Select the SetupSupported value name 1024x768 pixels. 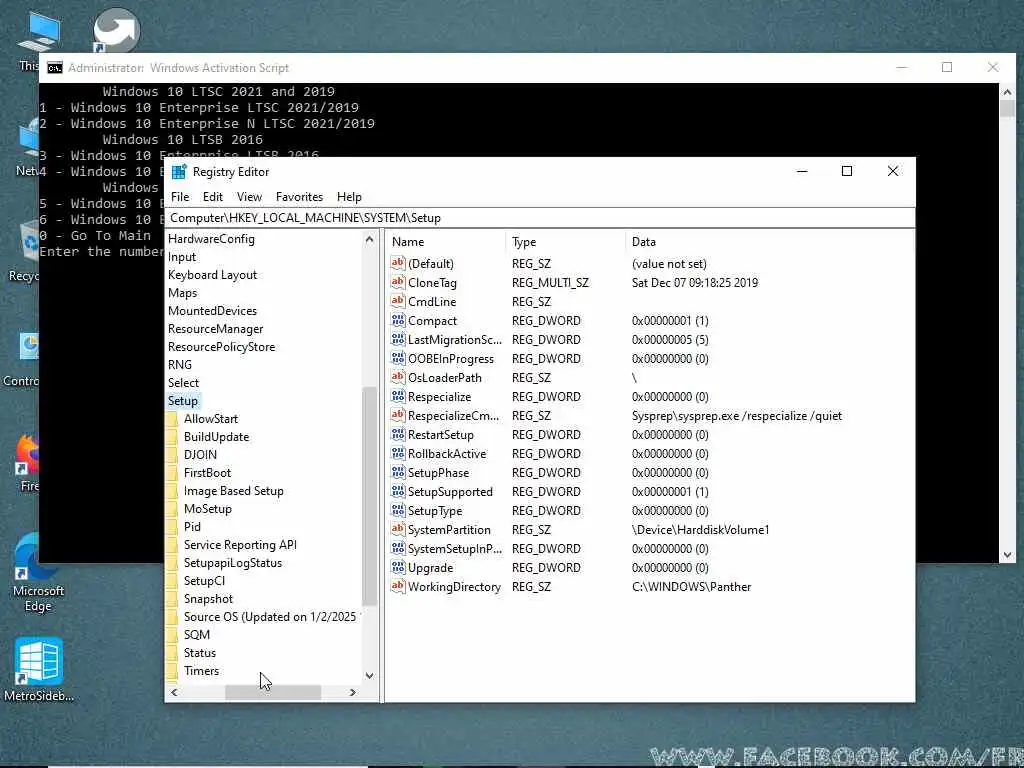pyautogui.click(x=450, y=492)
